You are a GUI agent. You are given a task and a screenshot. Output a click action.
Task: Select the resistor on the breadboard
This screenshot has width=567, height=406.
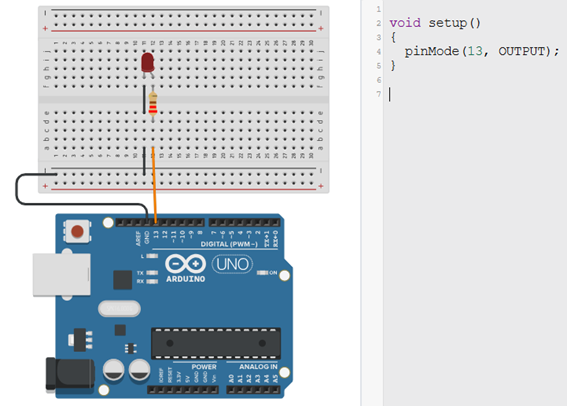(x=153, y=104)
